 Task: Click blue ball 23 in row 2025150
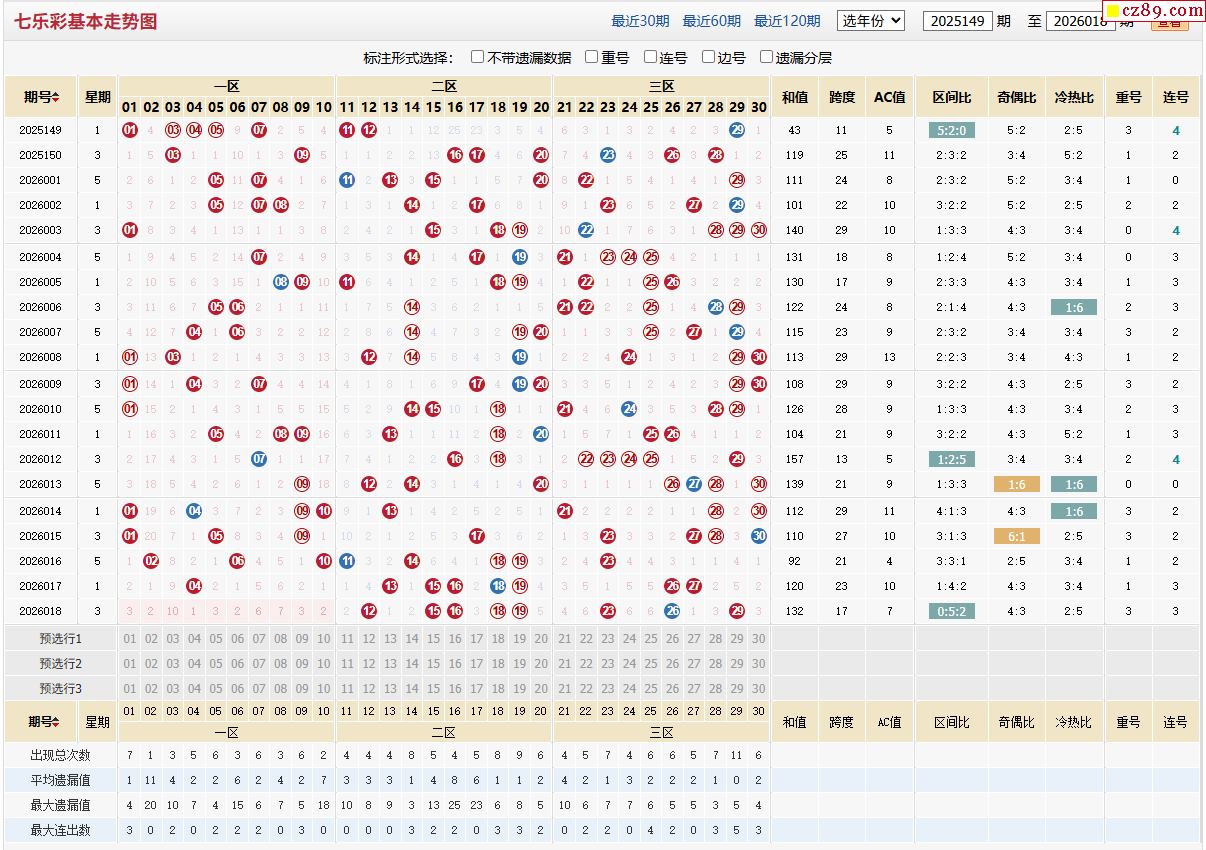point(607,155)
